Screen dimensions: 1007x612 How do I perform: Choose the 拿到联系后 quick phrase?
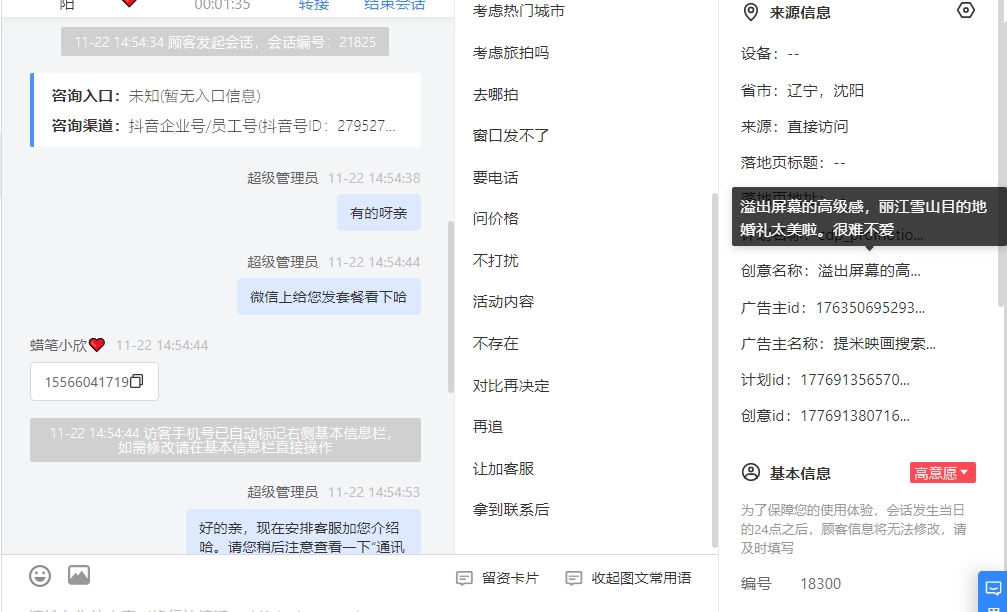point(511,509)
